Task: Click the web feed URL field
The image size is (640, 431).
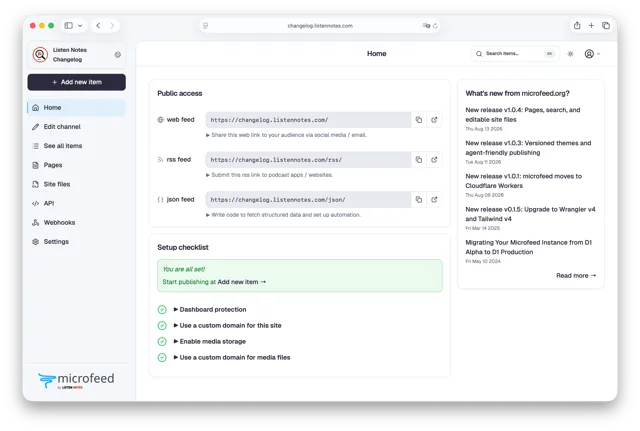Action: (308, 120)
